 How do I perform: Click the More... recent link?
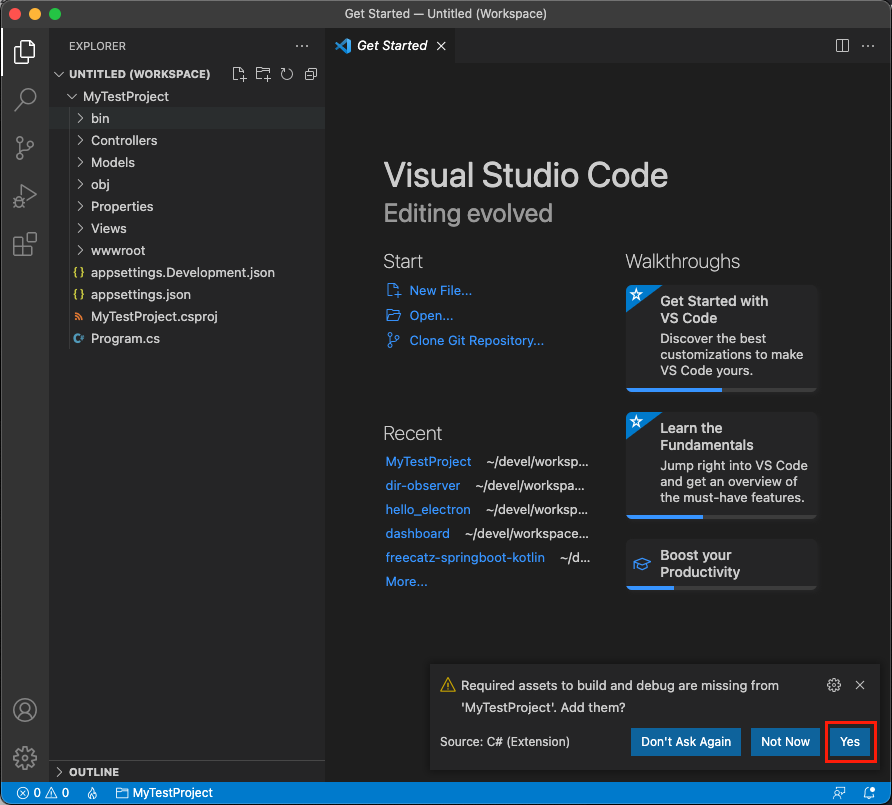click(x=406, y=581)
